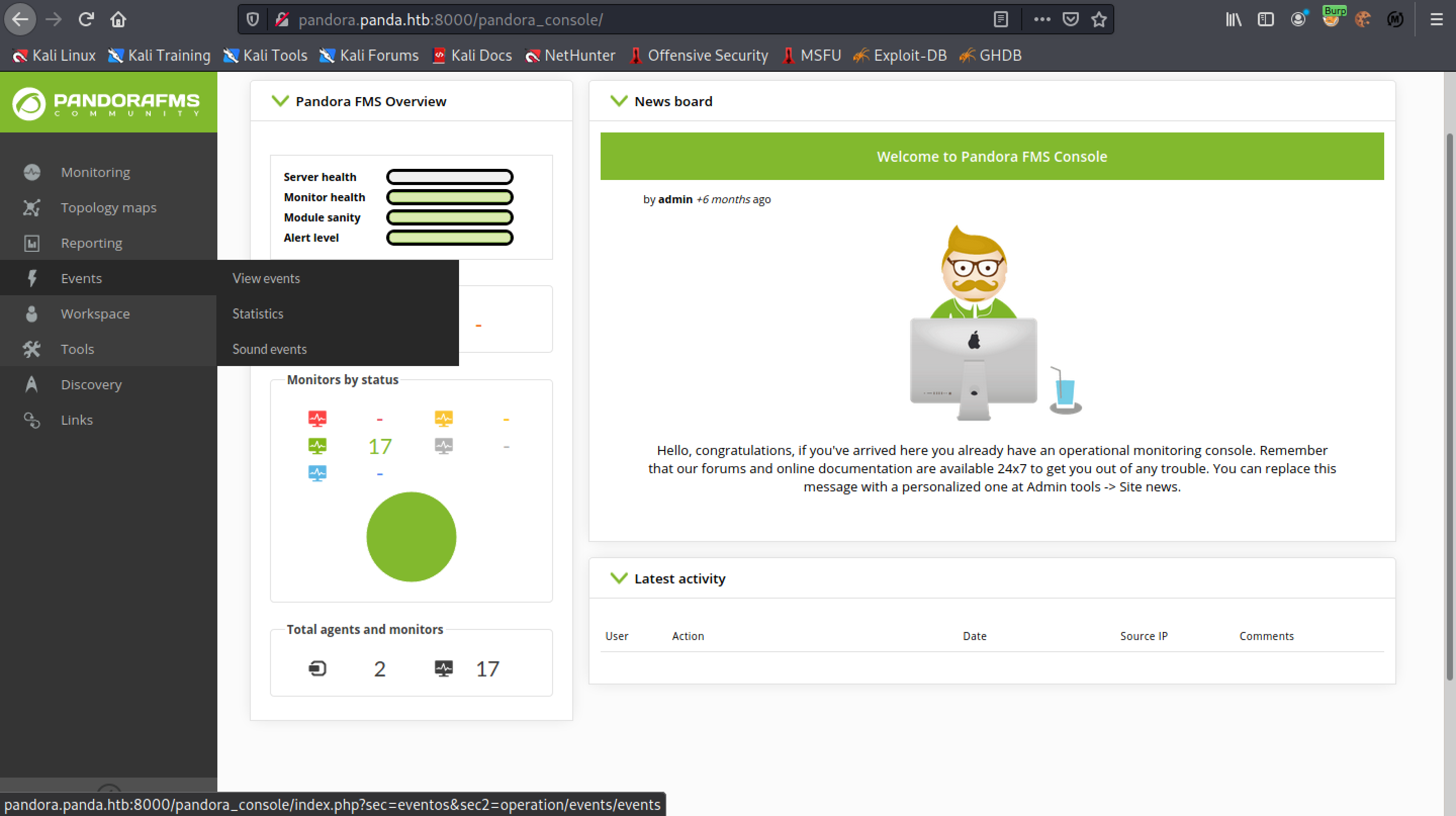
Task: Click the Workspace person icon
Action: [32, 313]
